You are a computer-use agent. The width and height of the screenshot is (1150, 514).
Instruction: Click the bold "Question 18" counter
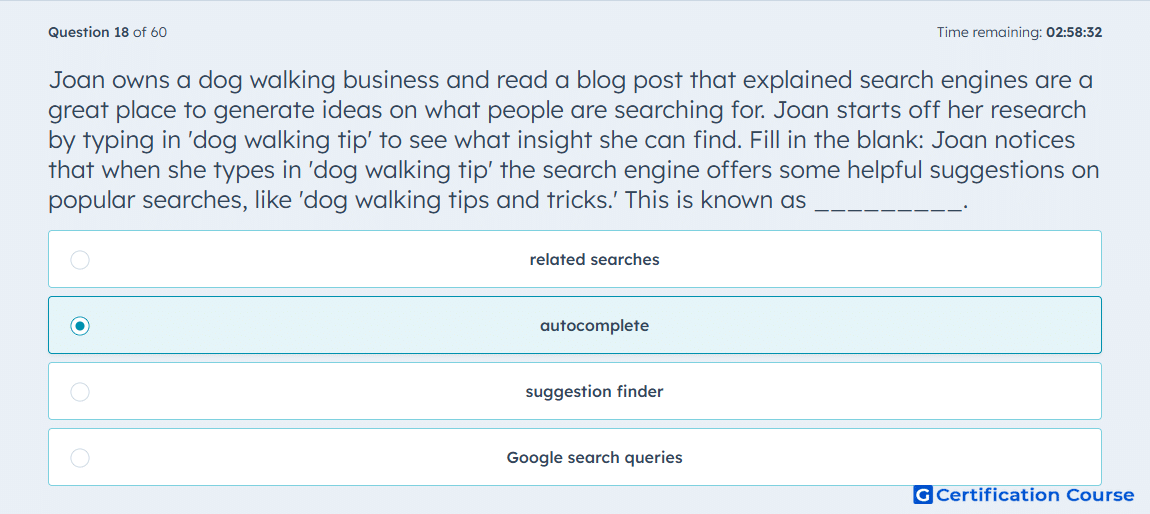[x=89, y=32]
